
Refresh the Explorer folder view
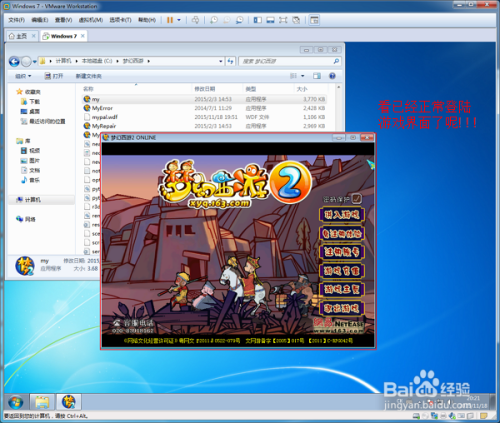coord(230,61)
